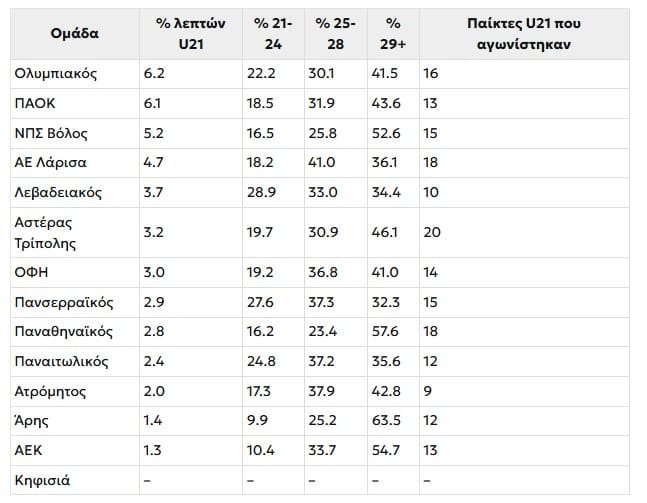
Task: Click the Ομάδα column header
Action: tap(75, 33)
